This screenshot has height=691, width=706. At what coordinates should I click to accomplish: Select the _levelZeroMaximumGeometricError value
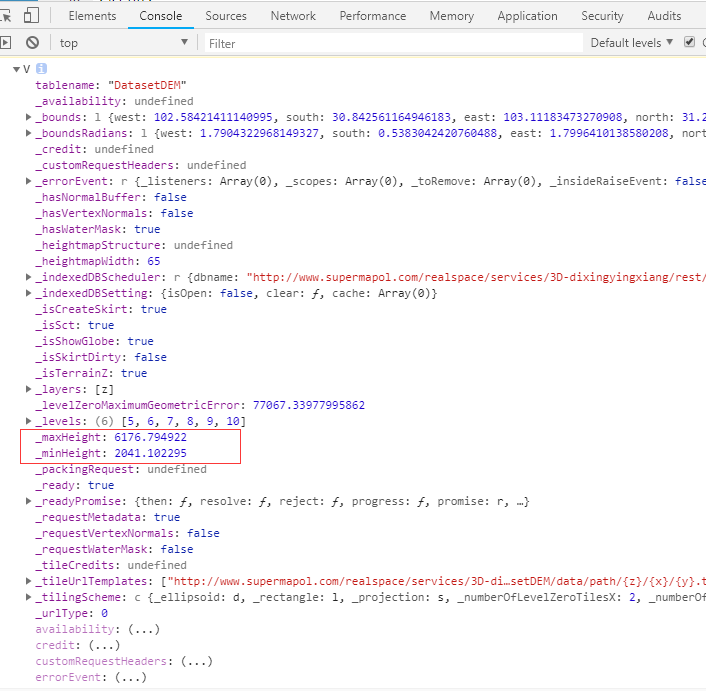pyautogui.click(x=308, y=405)
